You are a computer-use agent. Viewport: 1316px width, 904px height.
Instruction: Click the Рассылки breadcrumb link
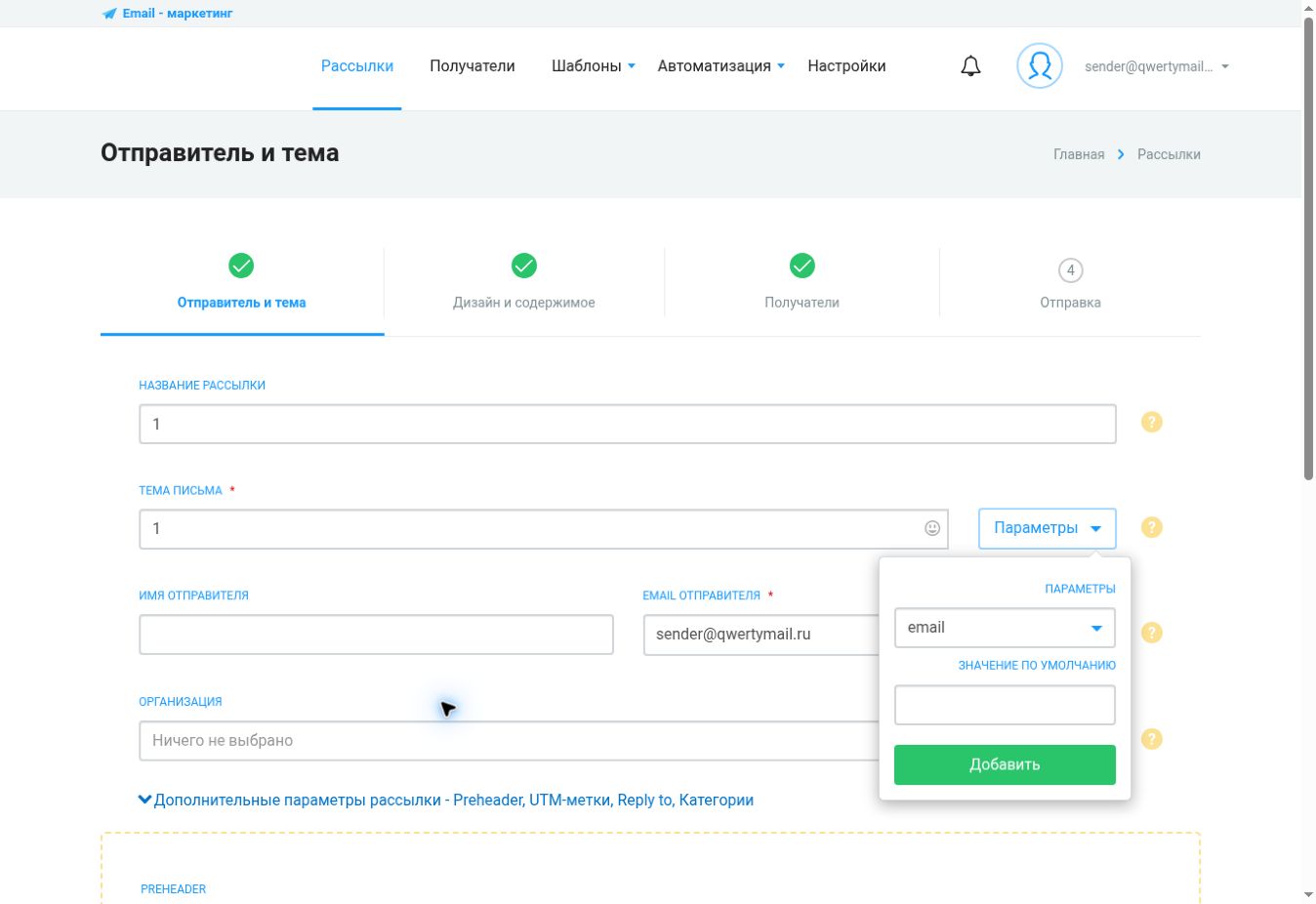(x=1169, y=154)
